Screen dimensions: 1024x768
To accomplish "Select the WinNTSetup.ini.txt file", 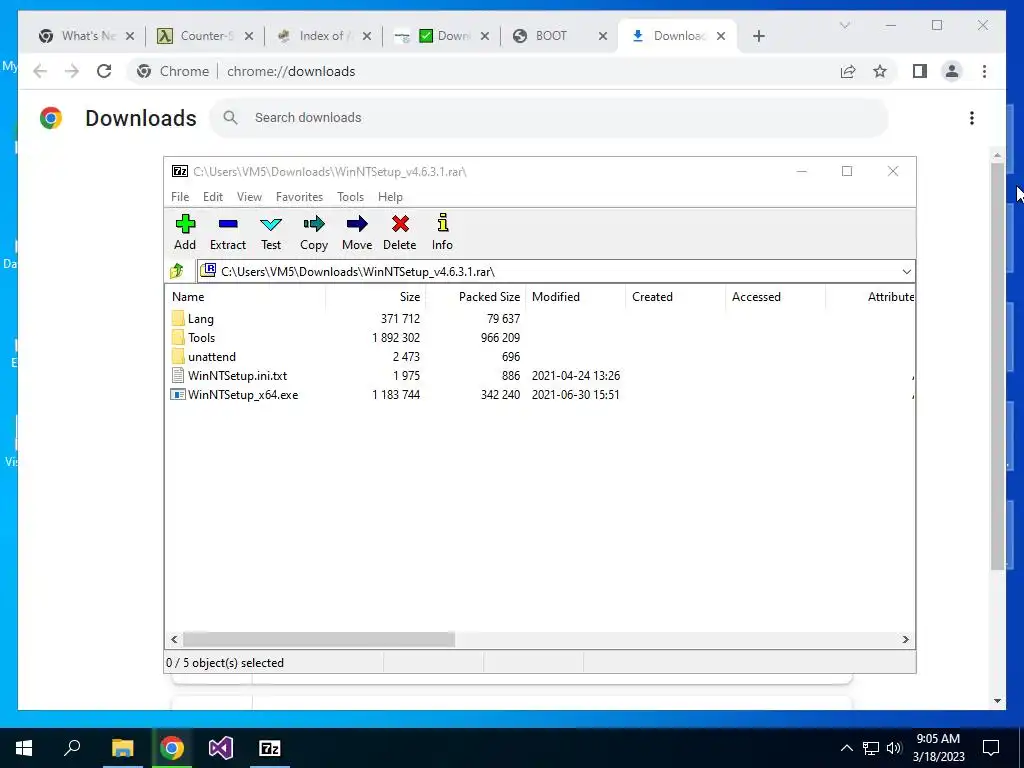I will [x=237, y=376].
